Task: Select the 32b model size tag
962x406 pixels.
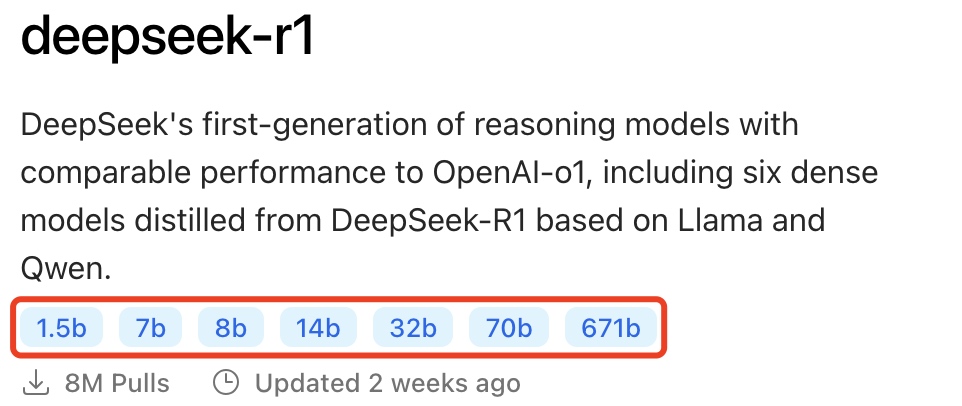Action: (x=413, y=327)
